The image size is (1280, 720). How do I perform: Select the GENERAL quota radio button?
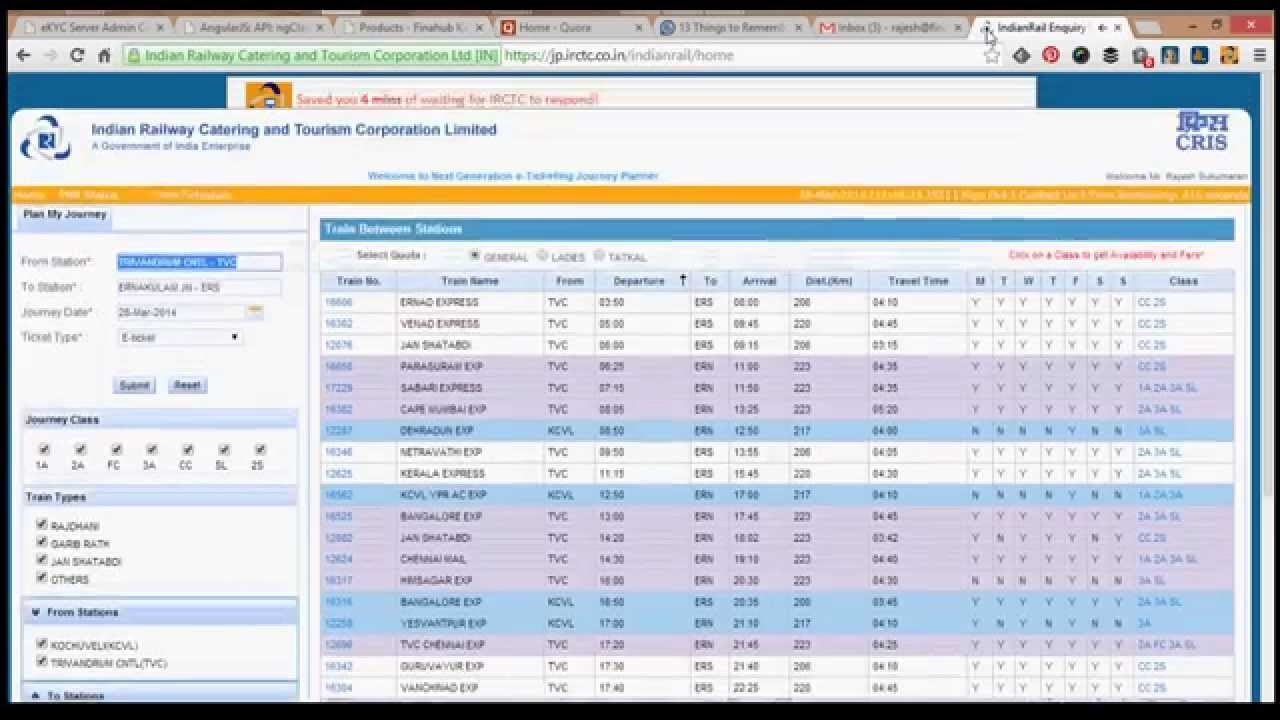[x=475, y=256]
